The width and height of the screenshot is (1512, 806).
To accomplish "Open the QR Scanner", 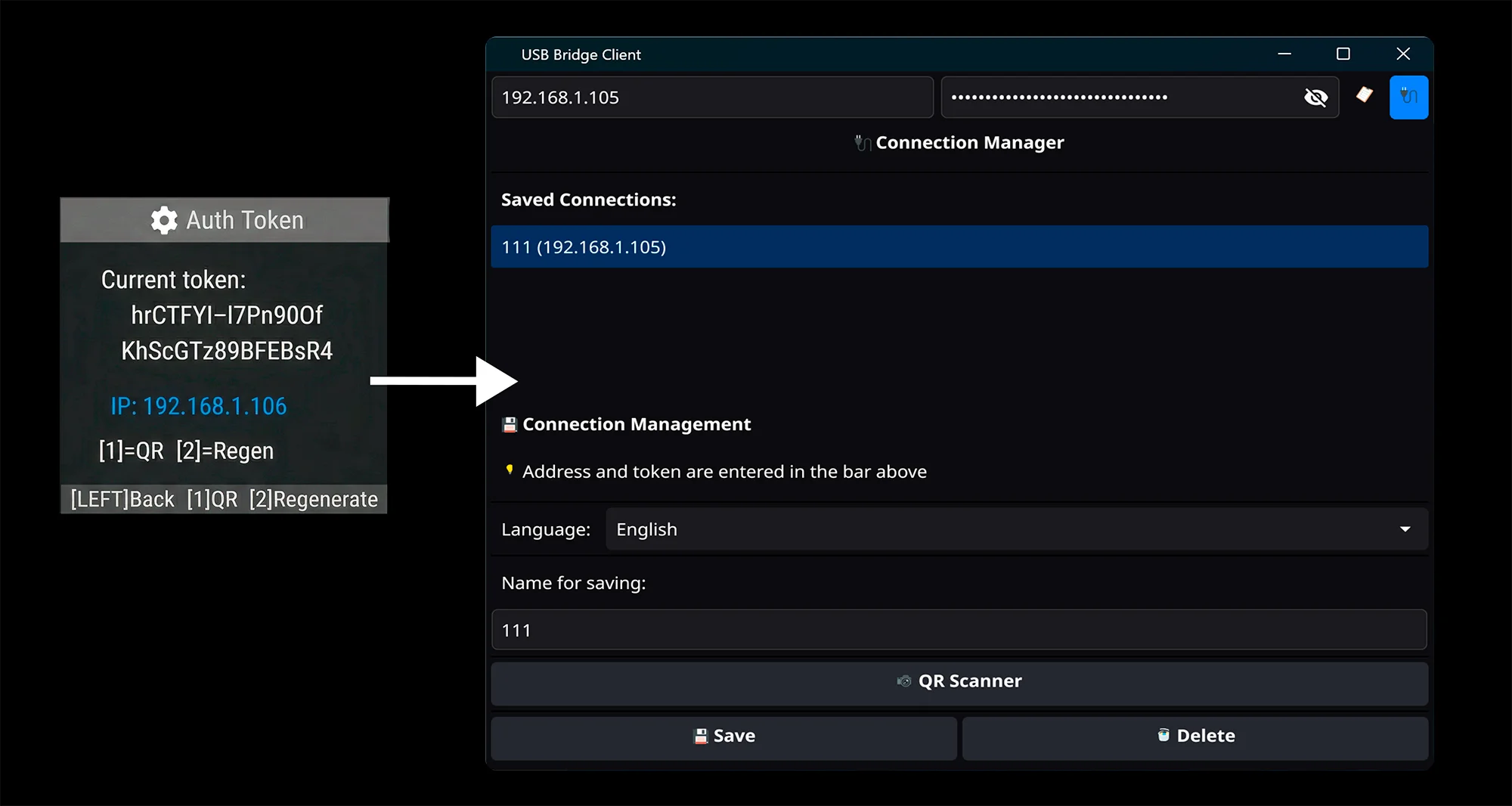I will click(959, 681).
